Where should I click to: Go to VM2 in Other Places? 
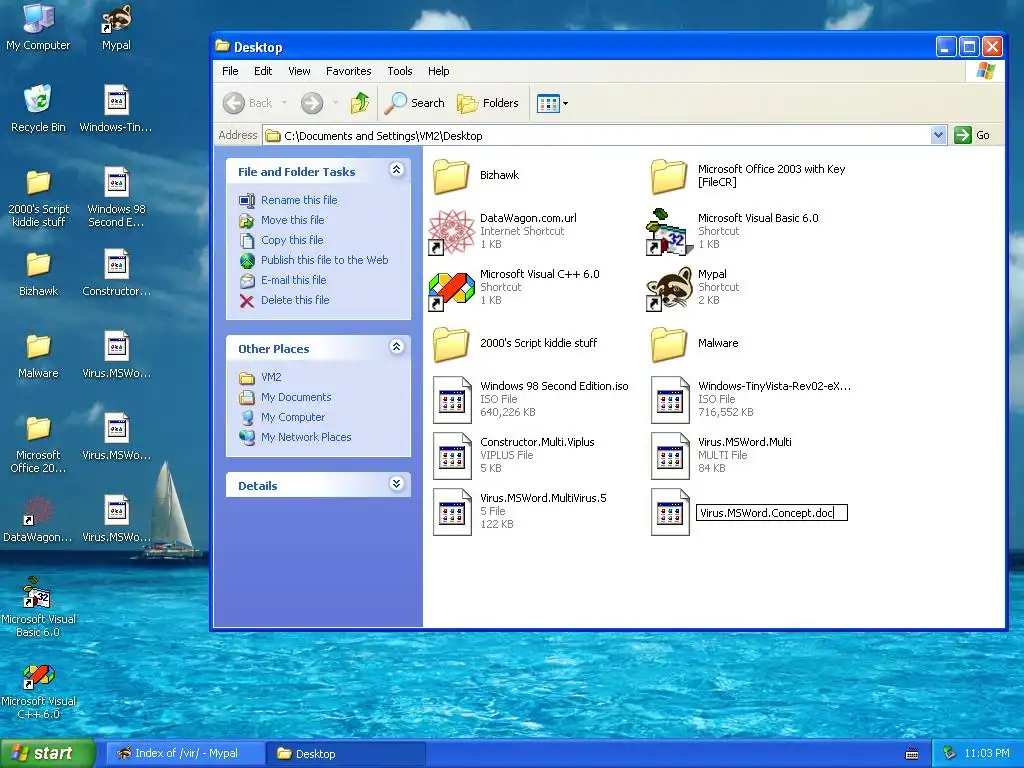click(x=271, y=377)
